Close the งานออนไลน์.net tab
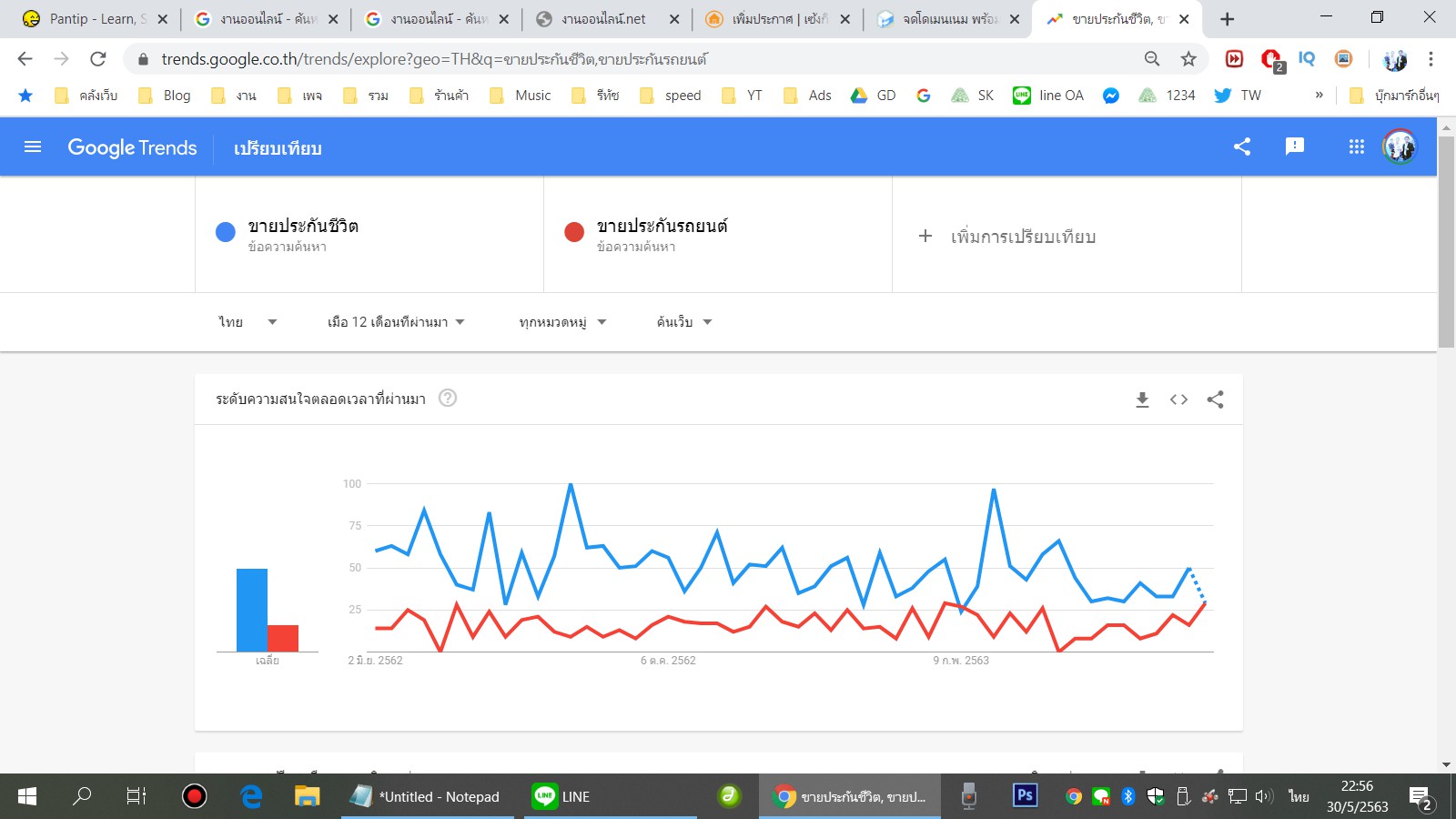The height and width of the screenshot is (819, 1456). (x=673, y=19)
